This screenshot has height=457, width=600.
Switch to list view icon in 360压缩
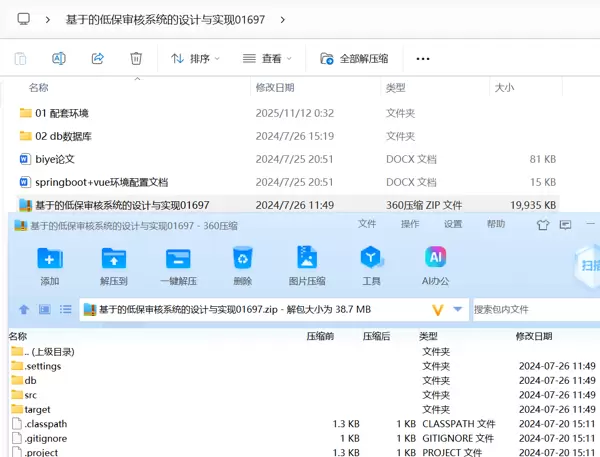tap(66, 309)
